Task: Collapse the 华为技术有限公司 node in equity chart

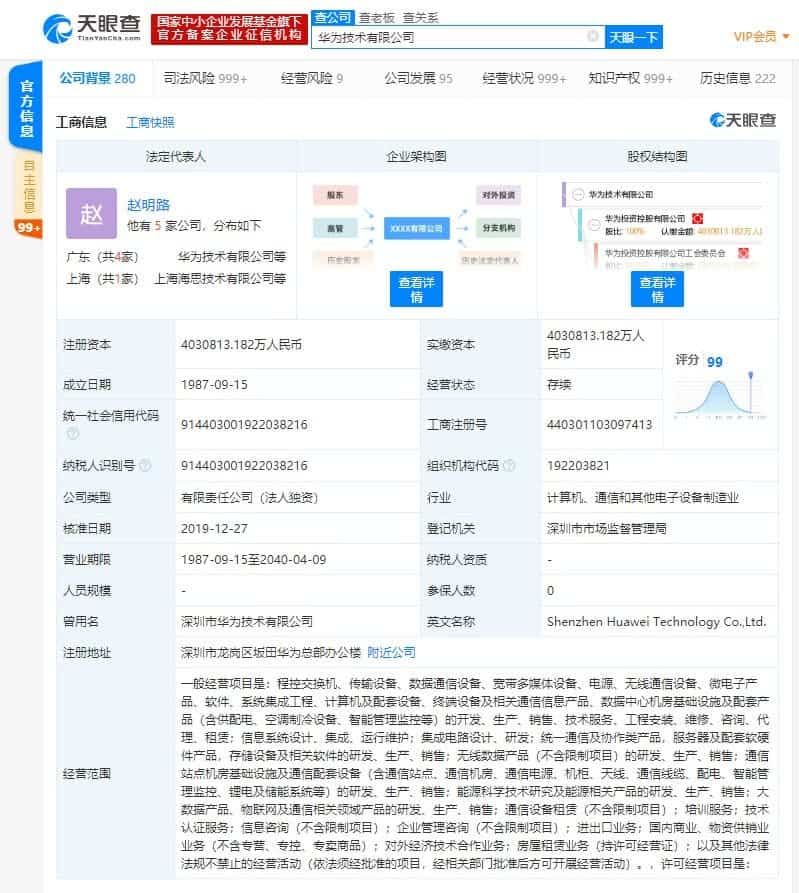Action: coord(577,194)
